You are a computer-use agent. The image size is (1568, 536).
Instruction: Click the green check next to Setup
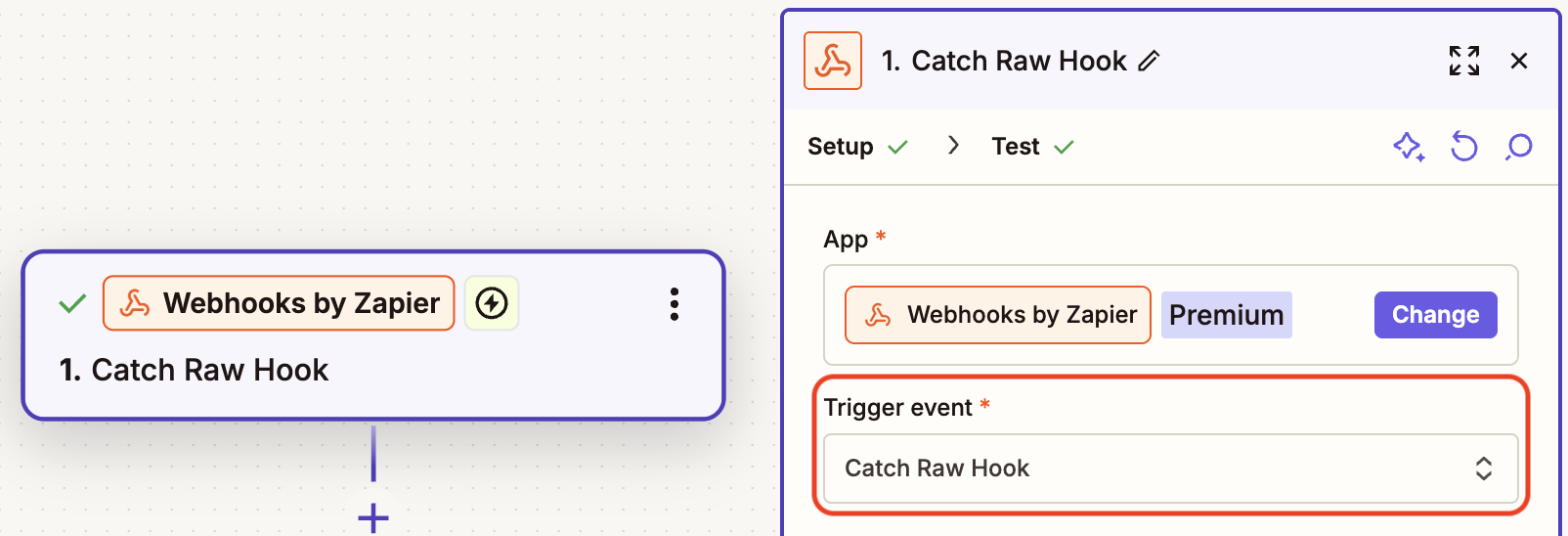[898, 147]
